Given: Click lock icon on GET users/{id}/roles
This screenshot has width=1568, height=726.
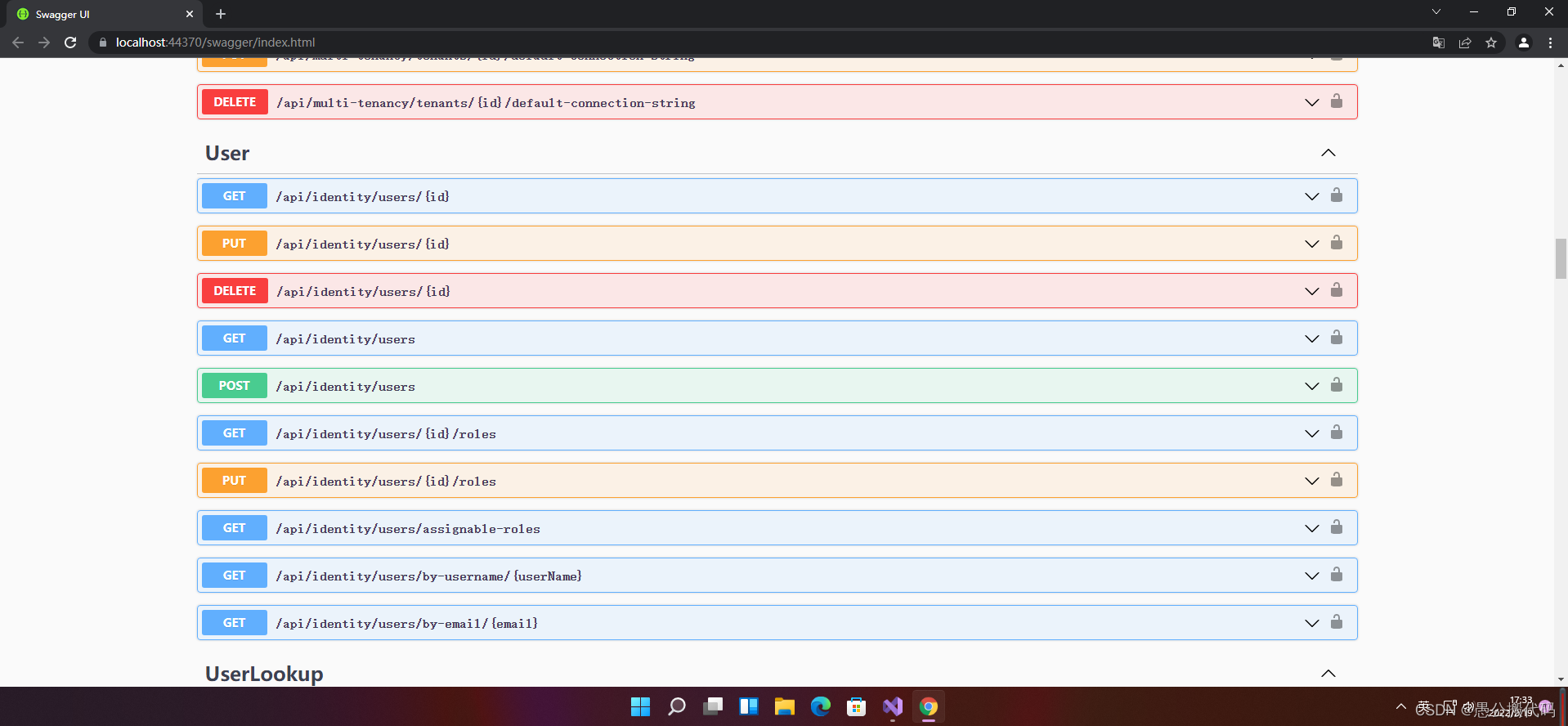Looking at the screenshot, I should (1337, 432).
